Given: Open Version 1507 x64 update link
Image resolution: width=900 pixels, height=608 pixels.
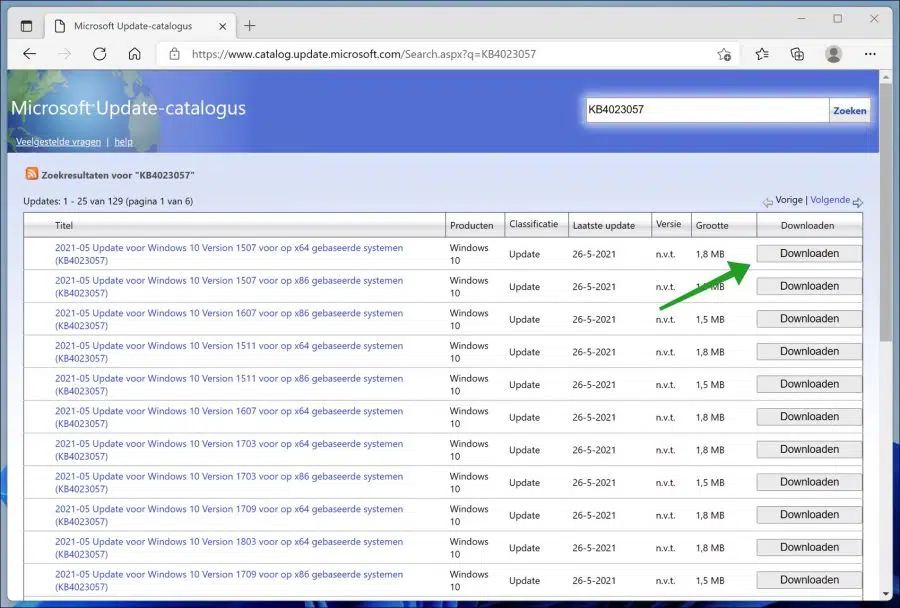Looking at the screenshot, I should [x=229, y=254].
